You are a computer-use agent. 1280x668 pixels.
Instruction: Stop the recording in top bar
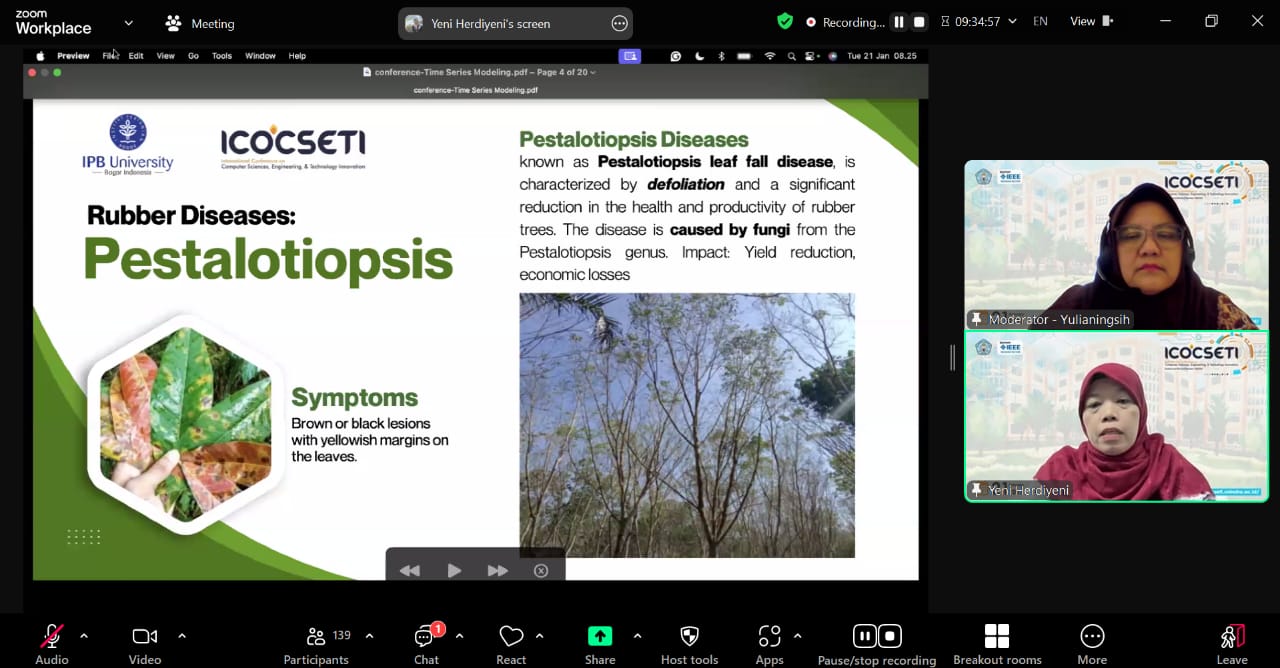click(x=919, y=22)
